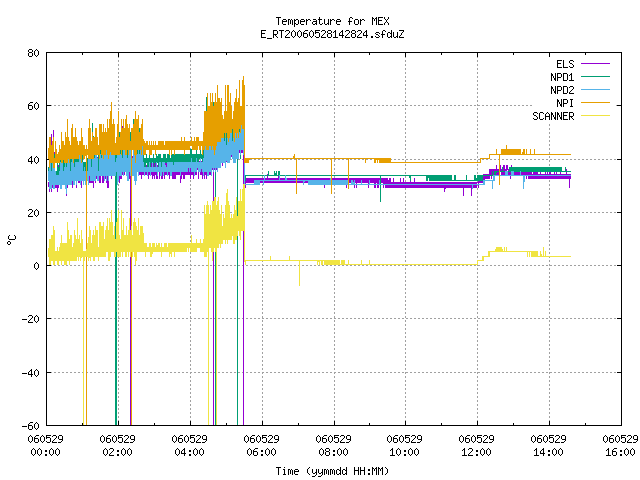This screenshot has width=640, height=480.
Task: Click the chart title 'Temperature for MEX'
Action: click(332, 21)
